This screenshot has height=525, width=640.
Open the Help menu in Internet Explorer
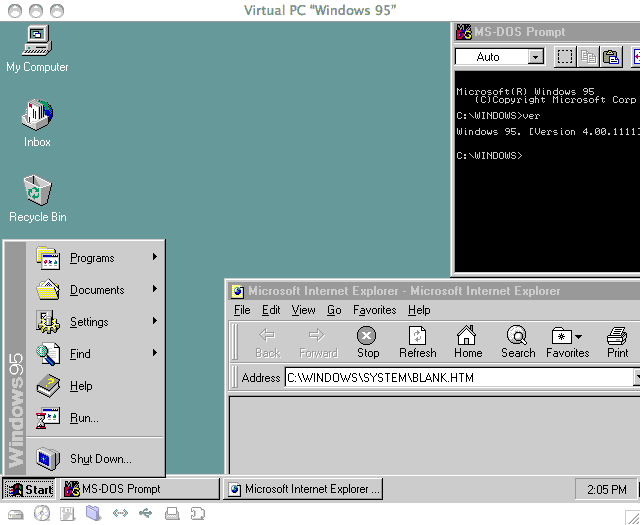(419, 310)
